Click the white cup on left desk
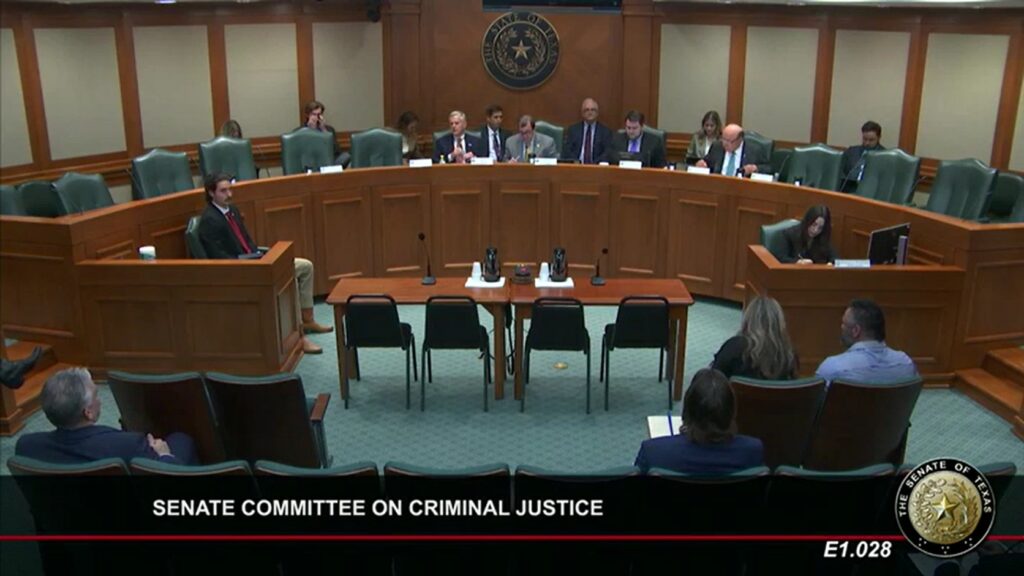Screen dimensions: 1024x576 [148, 253]
